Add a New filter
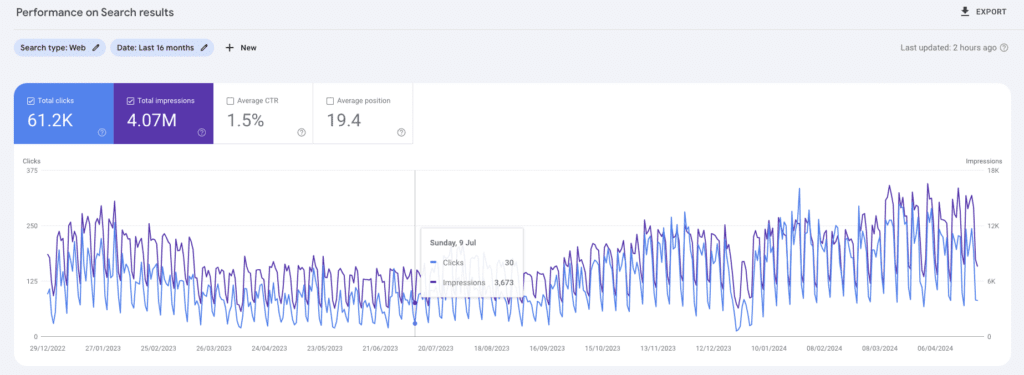This screenshot has height=375, width=1024. [x=241, y=48]
